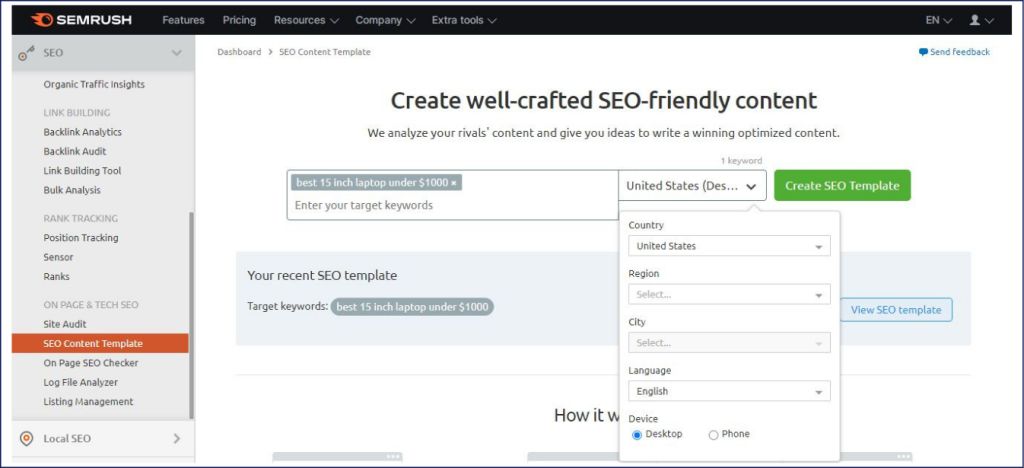
Task: Click the Local SEO pin icon
Action: click(x=27, y=439)
